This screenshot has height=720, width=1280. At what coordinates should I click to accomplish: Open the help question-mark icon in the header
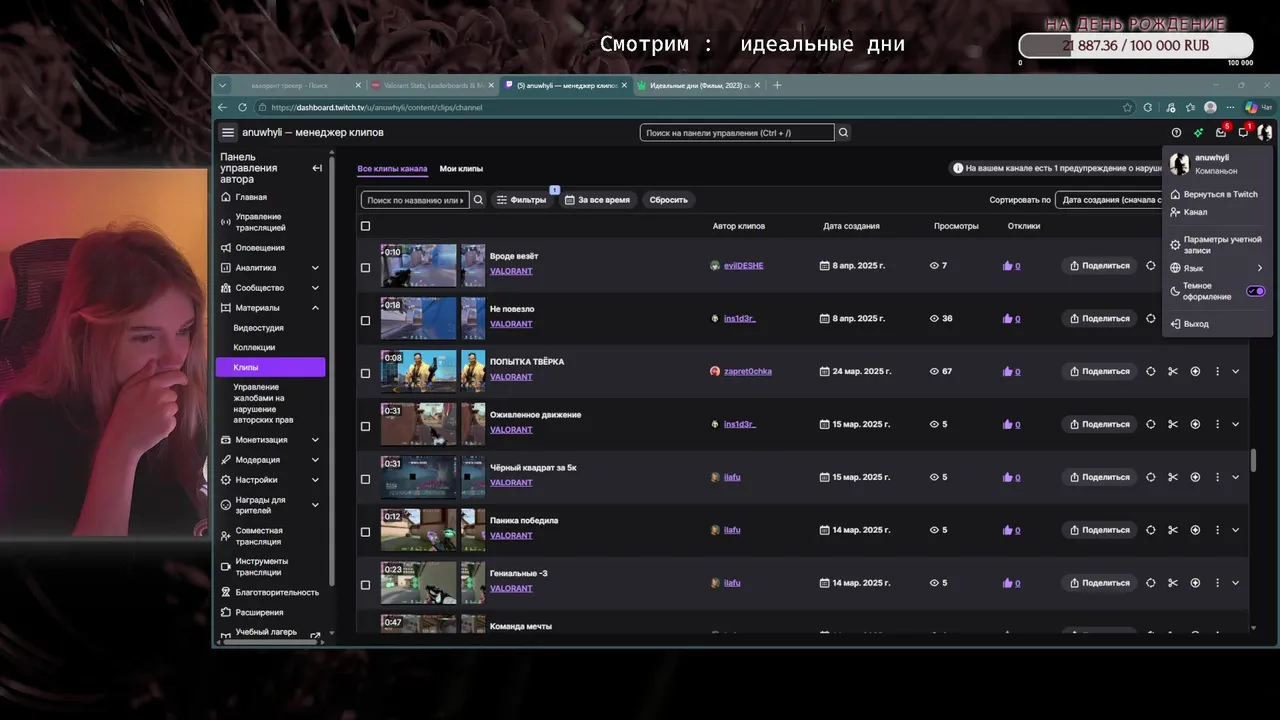click(1176, 132)
